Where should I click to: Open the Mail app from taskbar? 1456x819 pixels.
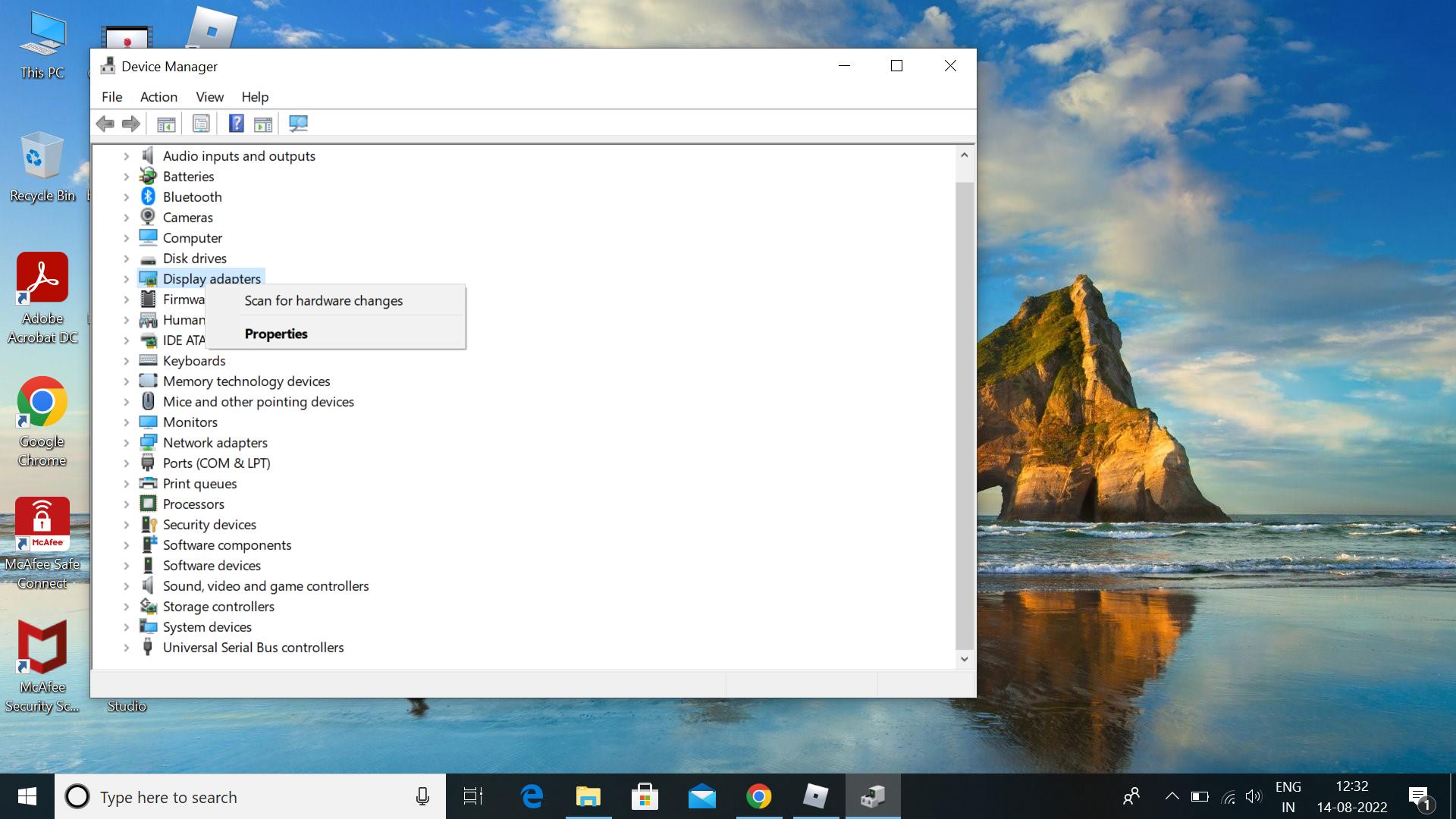point(702,796)
